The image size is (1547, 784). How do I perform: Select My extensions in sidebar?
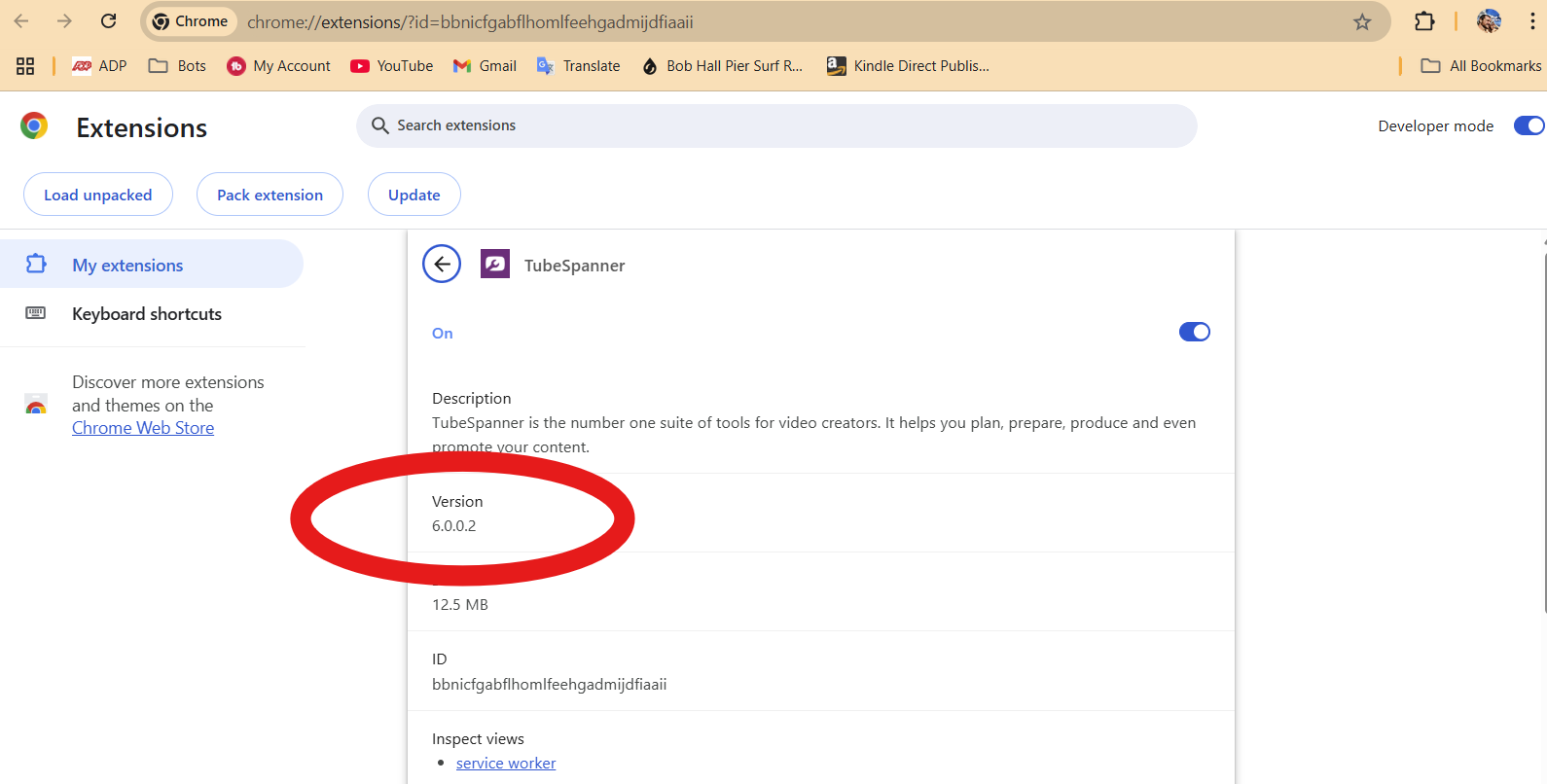pos(152,265)
